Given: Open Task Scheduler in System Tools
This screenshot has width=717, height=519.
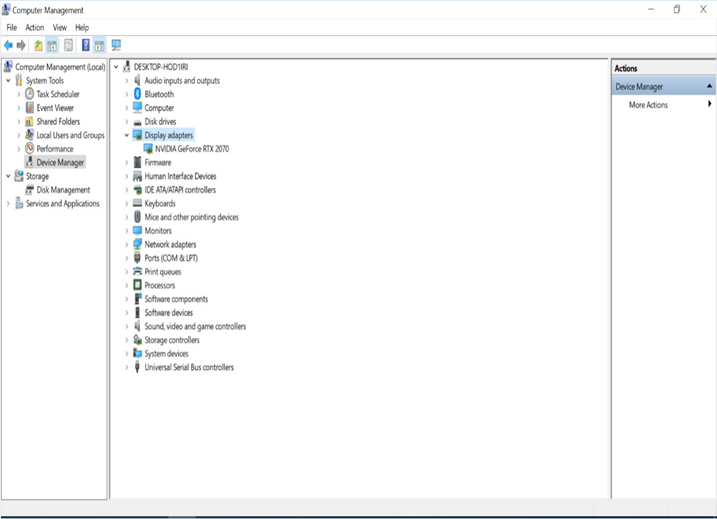Looking at the screenshot, I should click(57, 94).
